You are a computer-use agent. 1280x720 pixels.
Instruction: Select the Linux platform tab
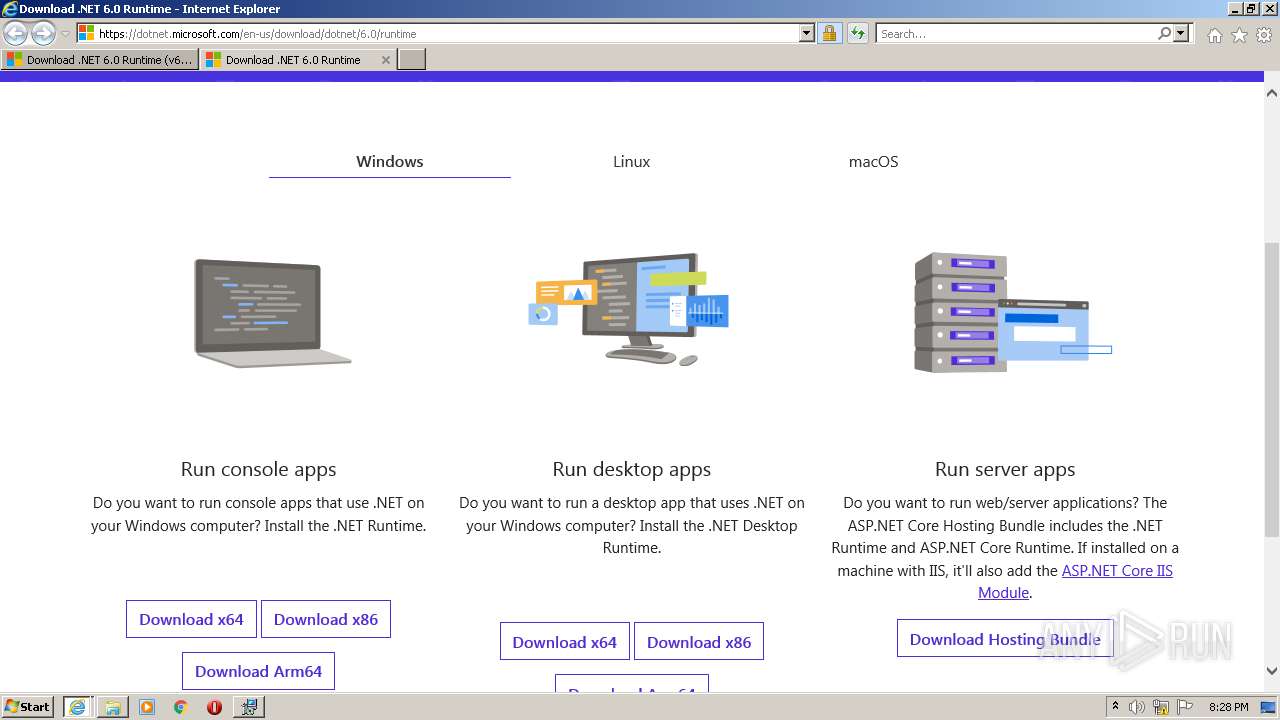(x=631, y=161)
